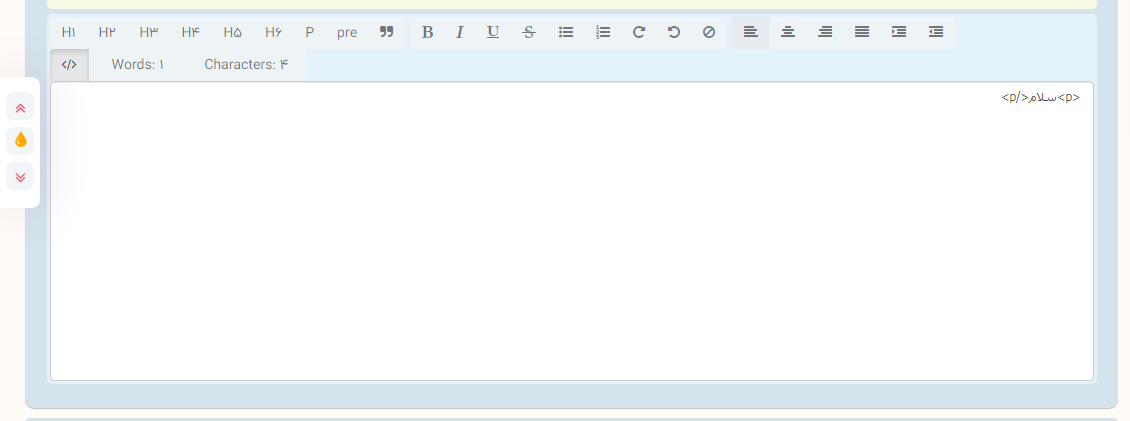Justify the text alignment
The width and height of the screenshot is (1130, 421).
(x=862, y=32)
